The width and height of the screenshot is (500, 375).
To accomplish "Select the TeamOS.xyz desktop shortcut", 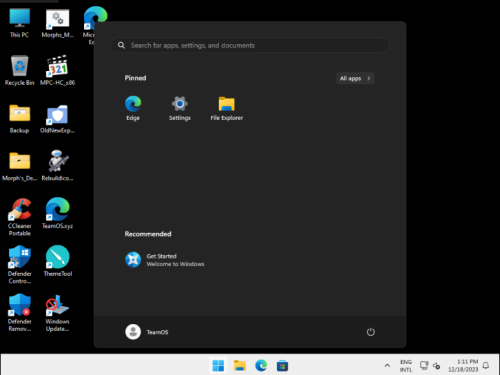I will (58, 214).
